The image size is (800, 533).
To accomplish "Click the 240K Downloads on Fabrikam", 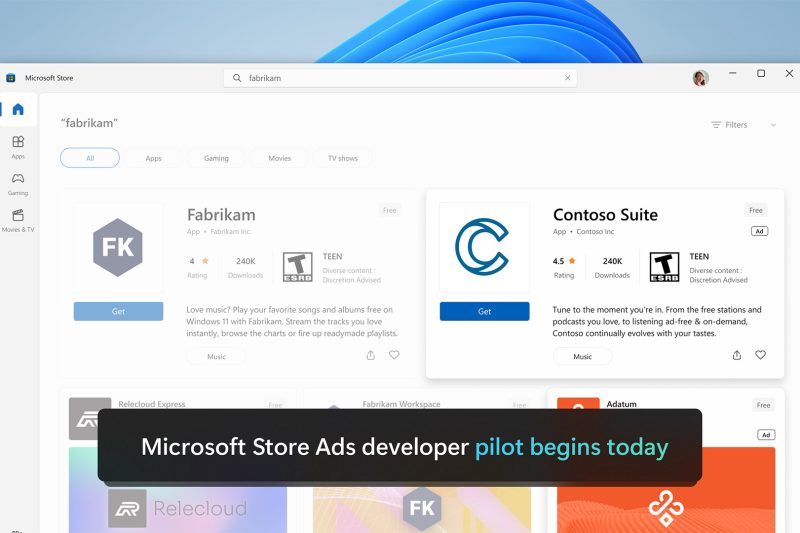I will tap(245, 267).
